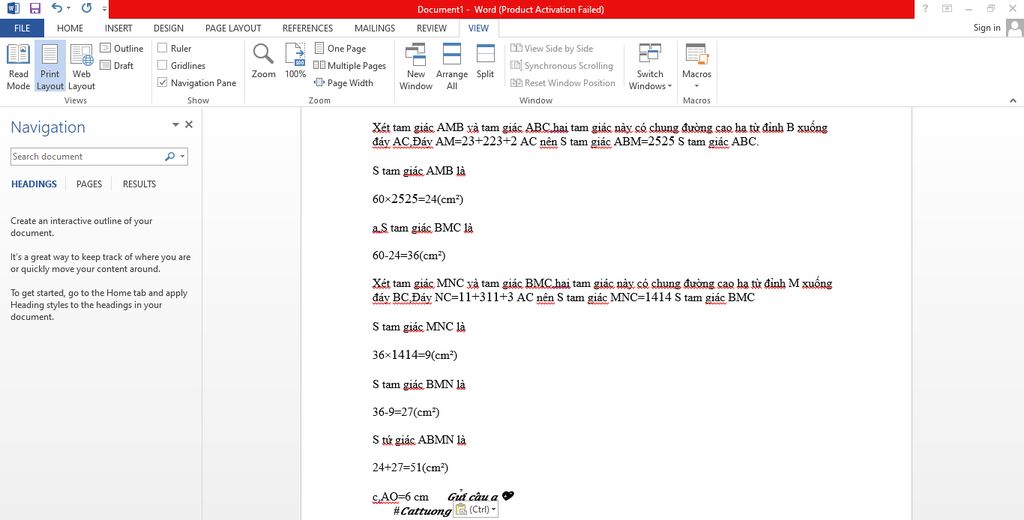
Task: Click the line "S tam giác AMB là"
Action: [419, 171]
